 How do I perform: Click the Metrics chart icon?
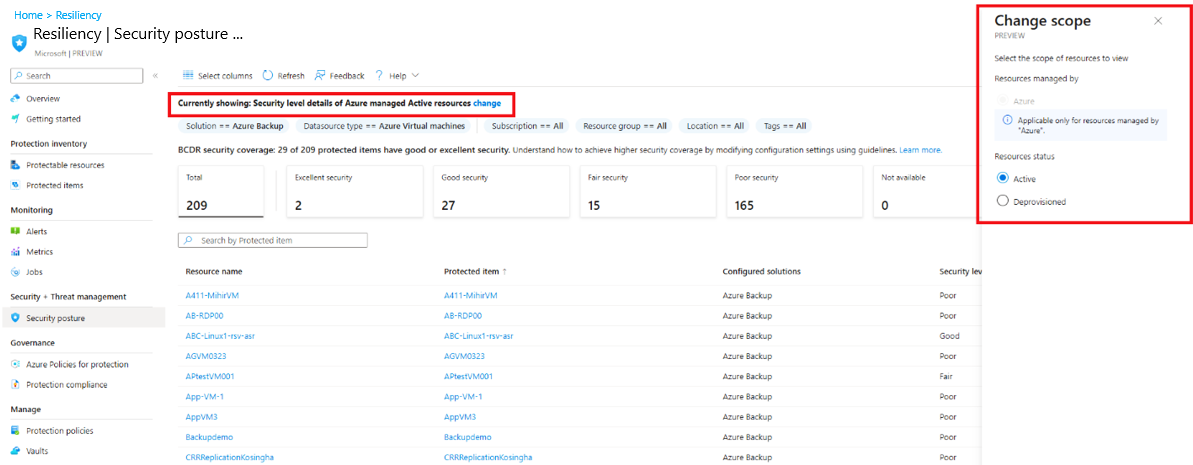pos(15,252)
